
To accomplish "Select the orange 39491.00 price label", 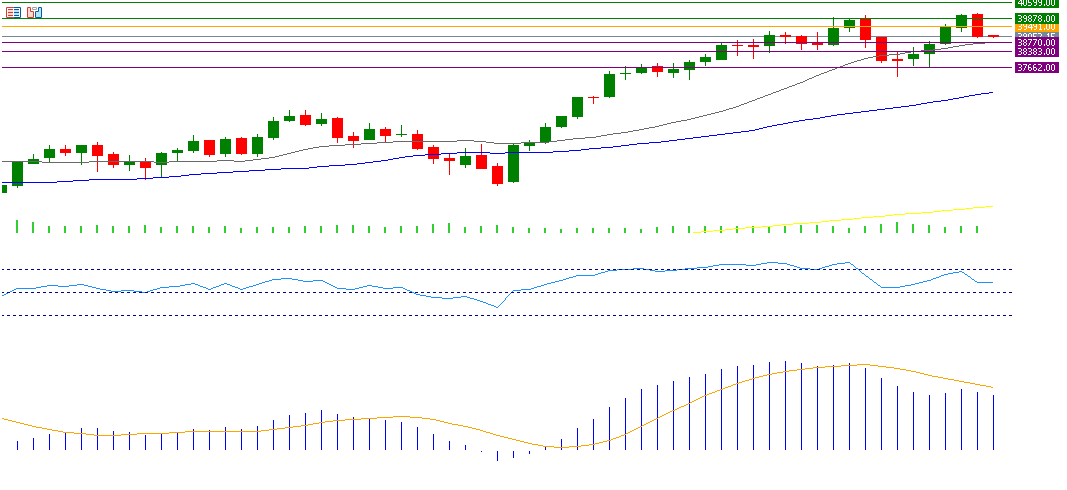I will pyautogui.click(x=1036, y=27).
